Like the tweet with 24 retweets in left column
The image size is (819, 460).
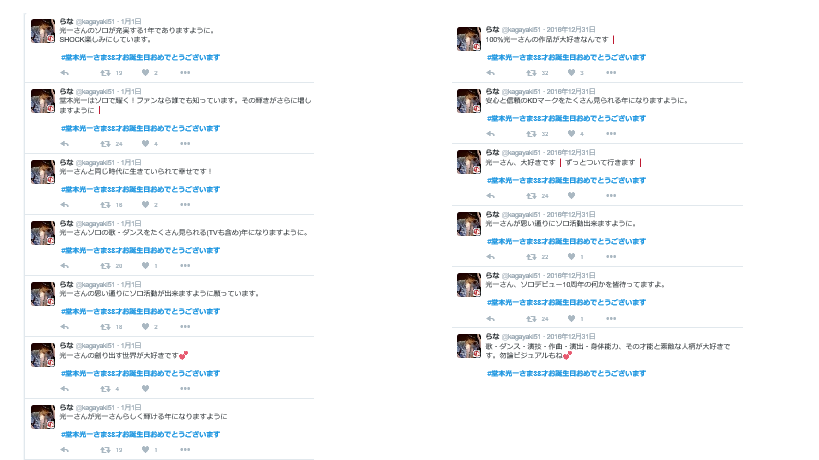coord(145,144)
